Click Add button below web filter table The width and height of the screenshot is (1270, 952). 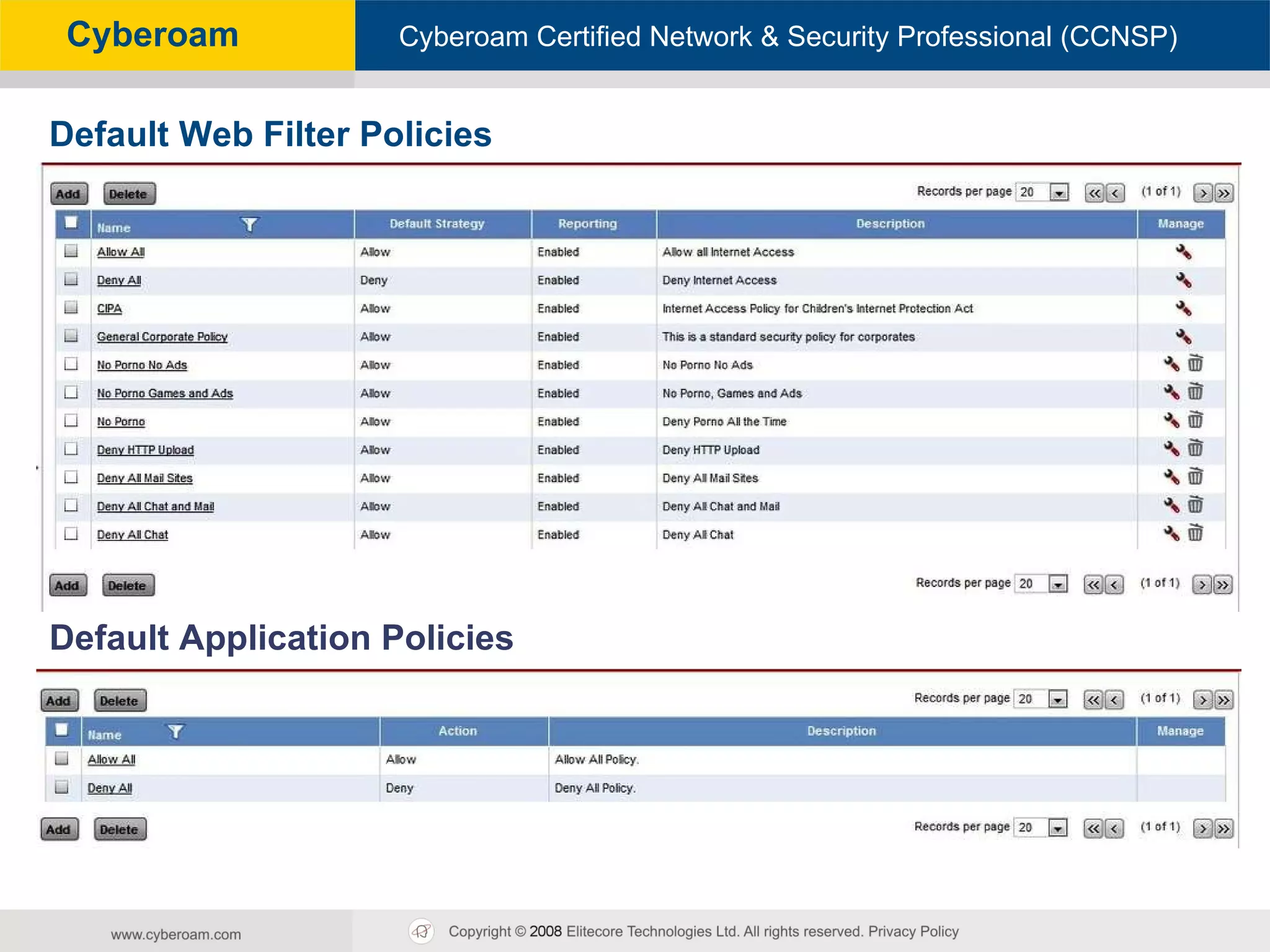pyautogui.click(x=68, y=586)
